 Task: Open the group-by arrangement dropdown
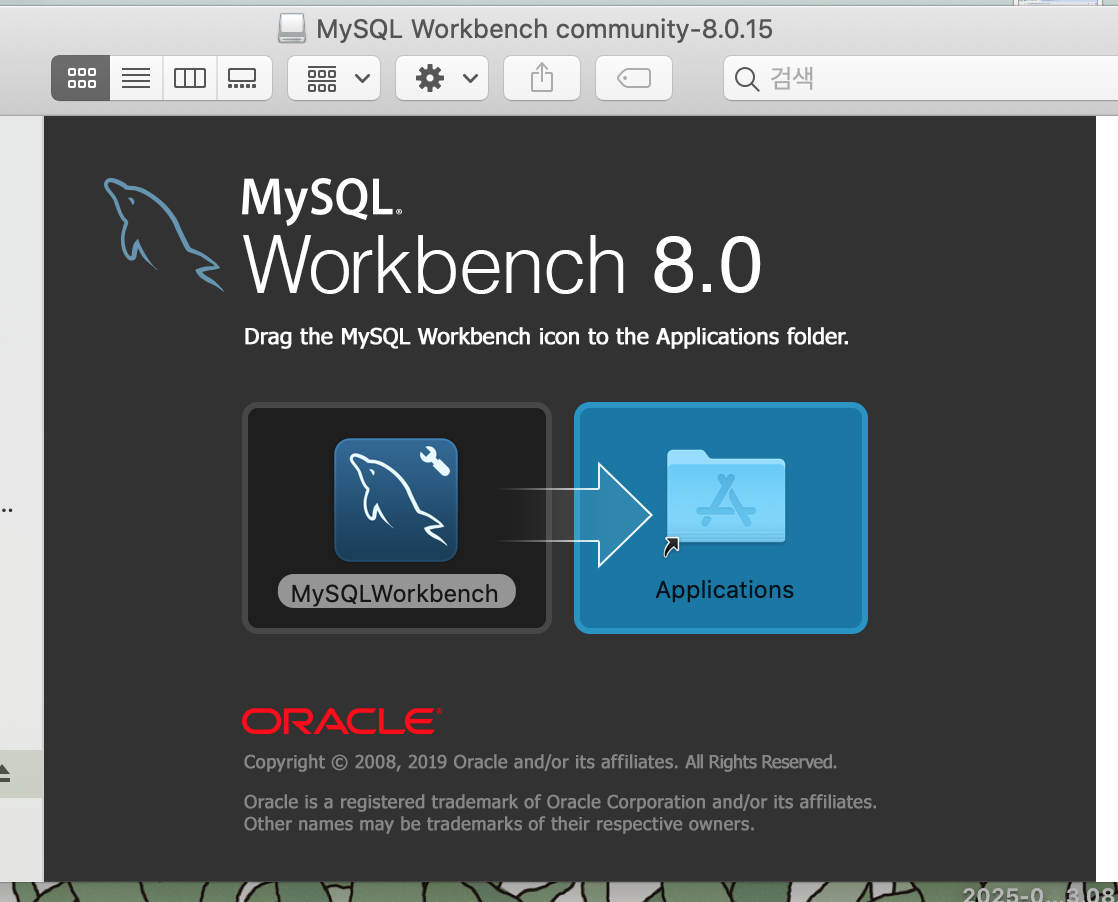coord(334,78)
